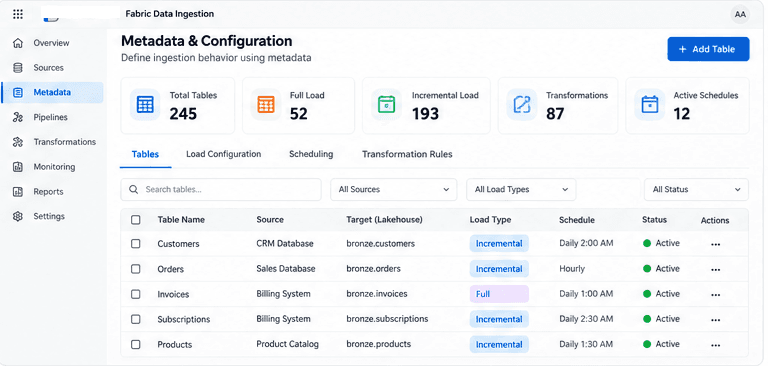The image size is (768, 366).
Task: Open actions menu for Products row
Action: (x=716, y=345)
